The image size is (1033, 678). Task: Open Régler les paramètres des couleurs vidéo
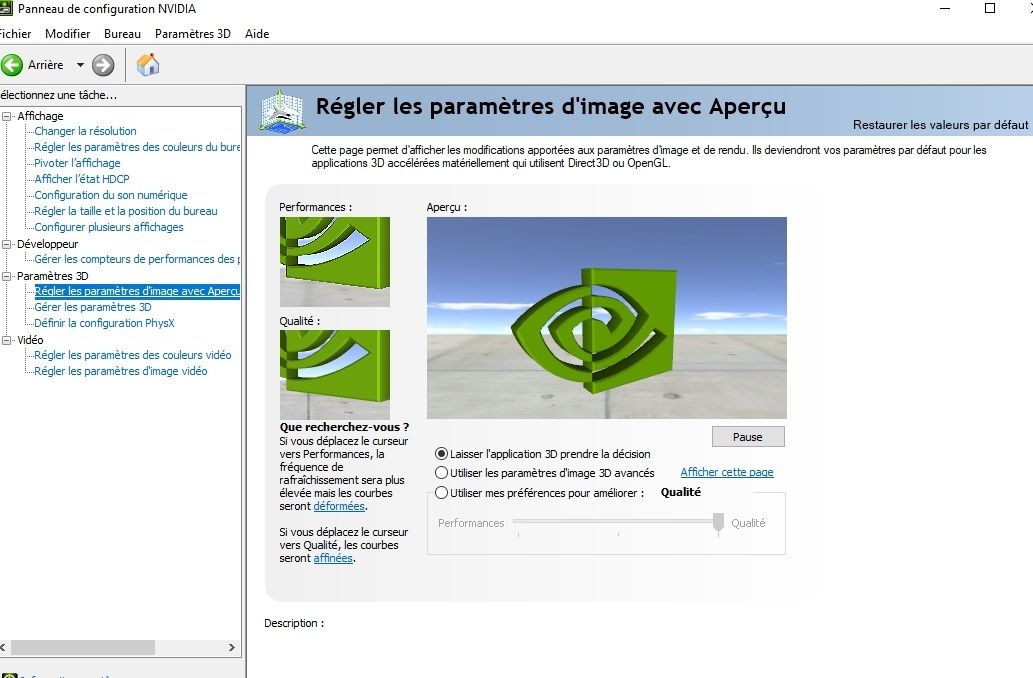(x=132, y=355)
